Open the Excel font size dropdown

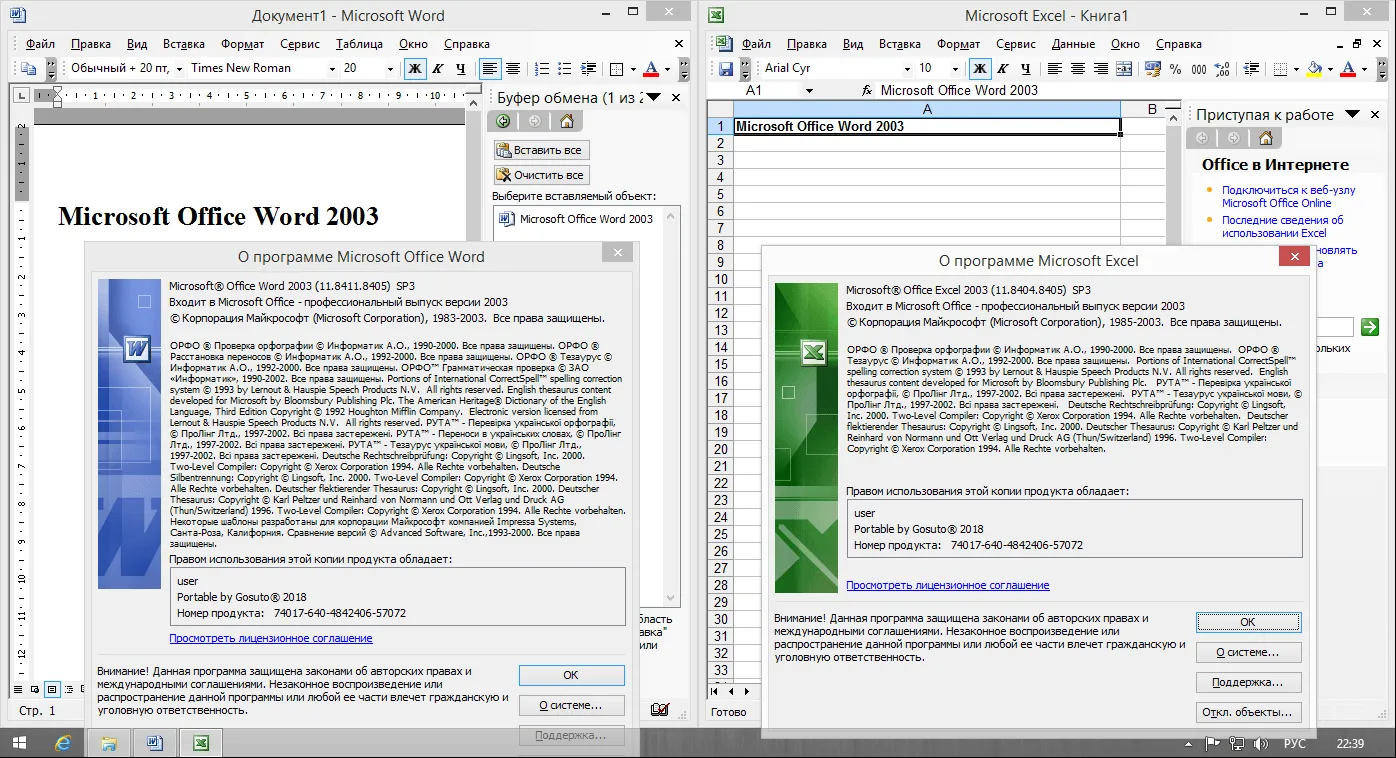coord(954,69)
